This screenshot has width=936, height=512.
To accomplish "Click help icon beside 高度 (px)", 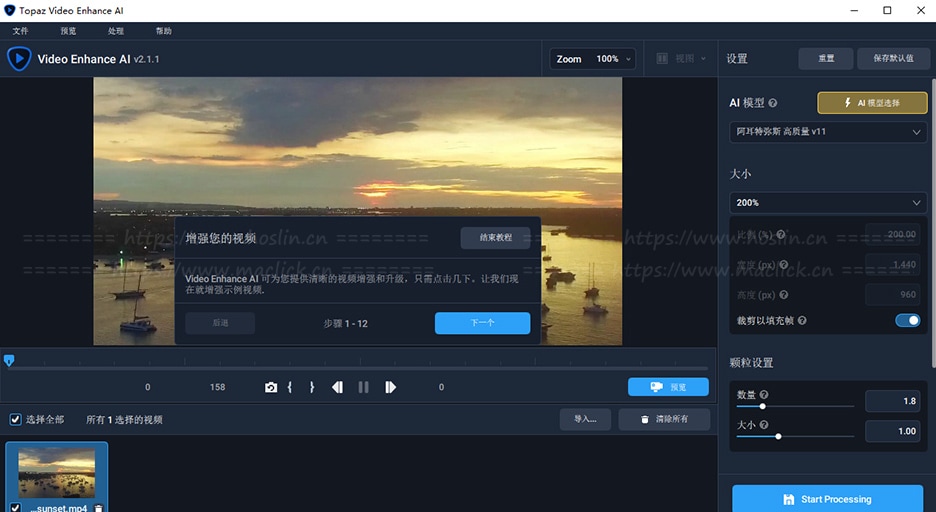I will tap(784, 295).
